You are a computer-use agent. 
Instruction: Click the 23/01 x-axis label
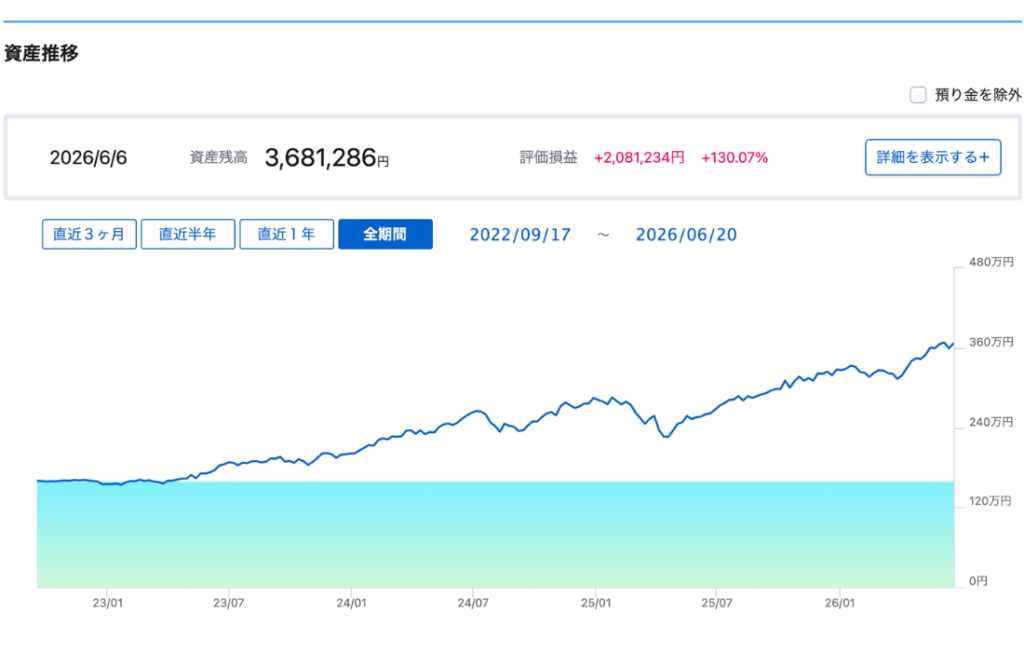[107, 603]
